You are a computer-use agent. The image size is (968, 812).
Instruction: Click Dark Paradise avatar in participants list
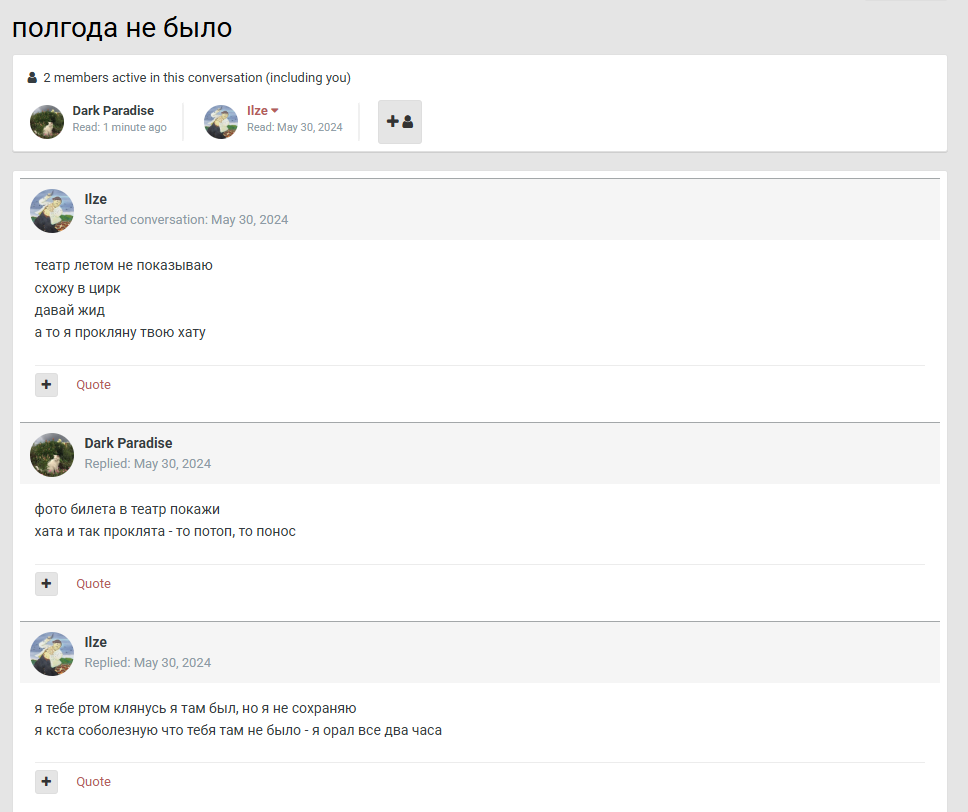click(x=47, y=121)
